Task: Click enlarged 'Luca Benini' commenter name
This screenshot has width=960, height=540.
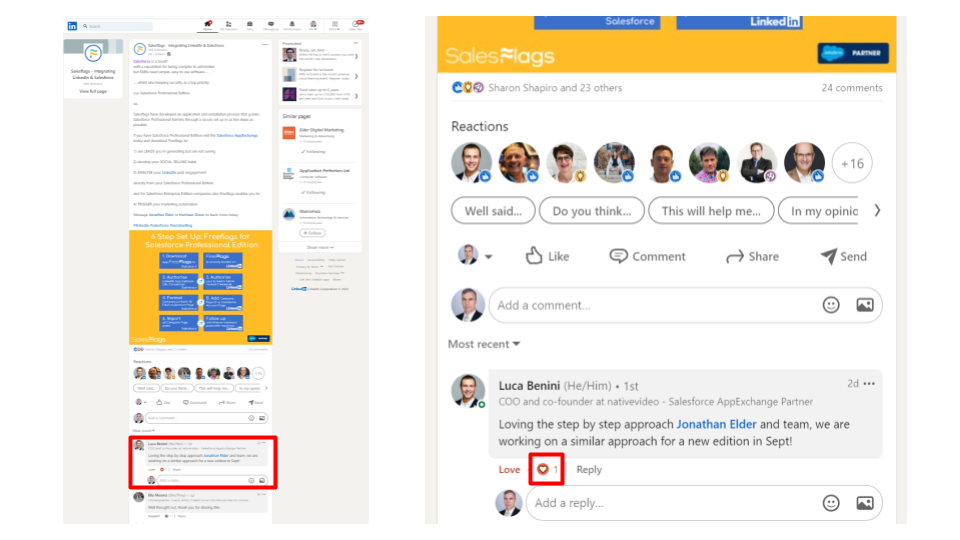Action: [x=529, y=386]
